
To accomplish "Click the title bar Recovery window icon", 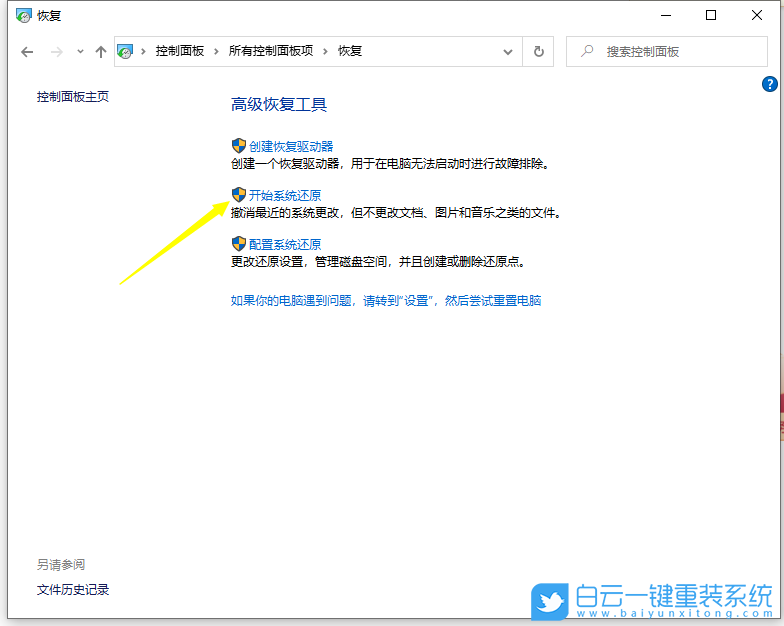I will (x=23, y=16).
